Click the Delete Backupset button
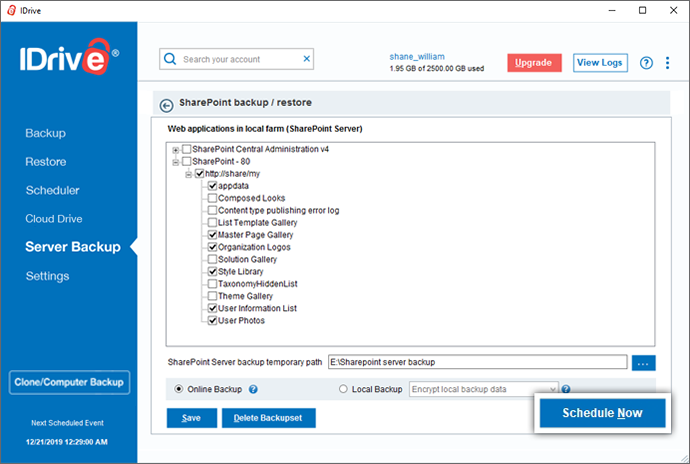The width and height of the screenshot is (690, 464). 268,418
